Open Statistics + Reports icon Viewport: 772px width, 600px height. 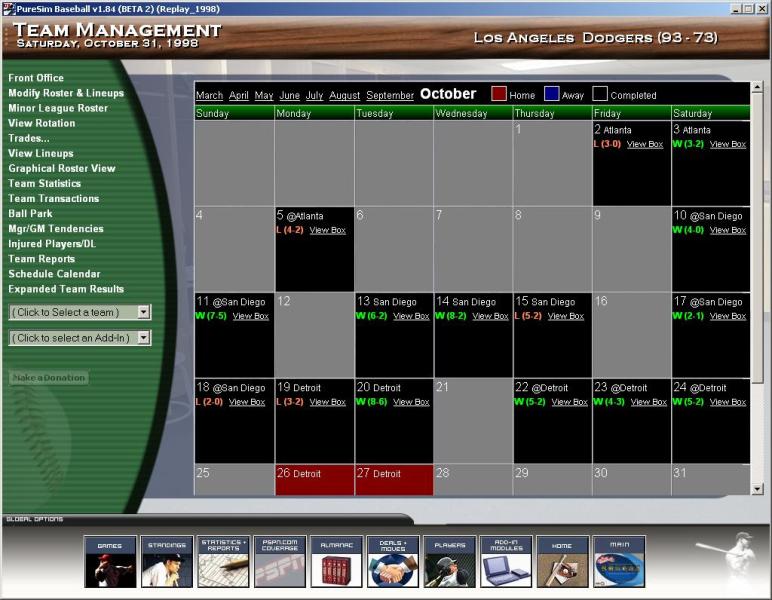point(223,562)
